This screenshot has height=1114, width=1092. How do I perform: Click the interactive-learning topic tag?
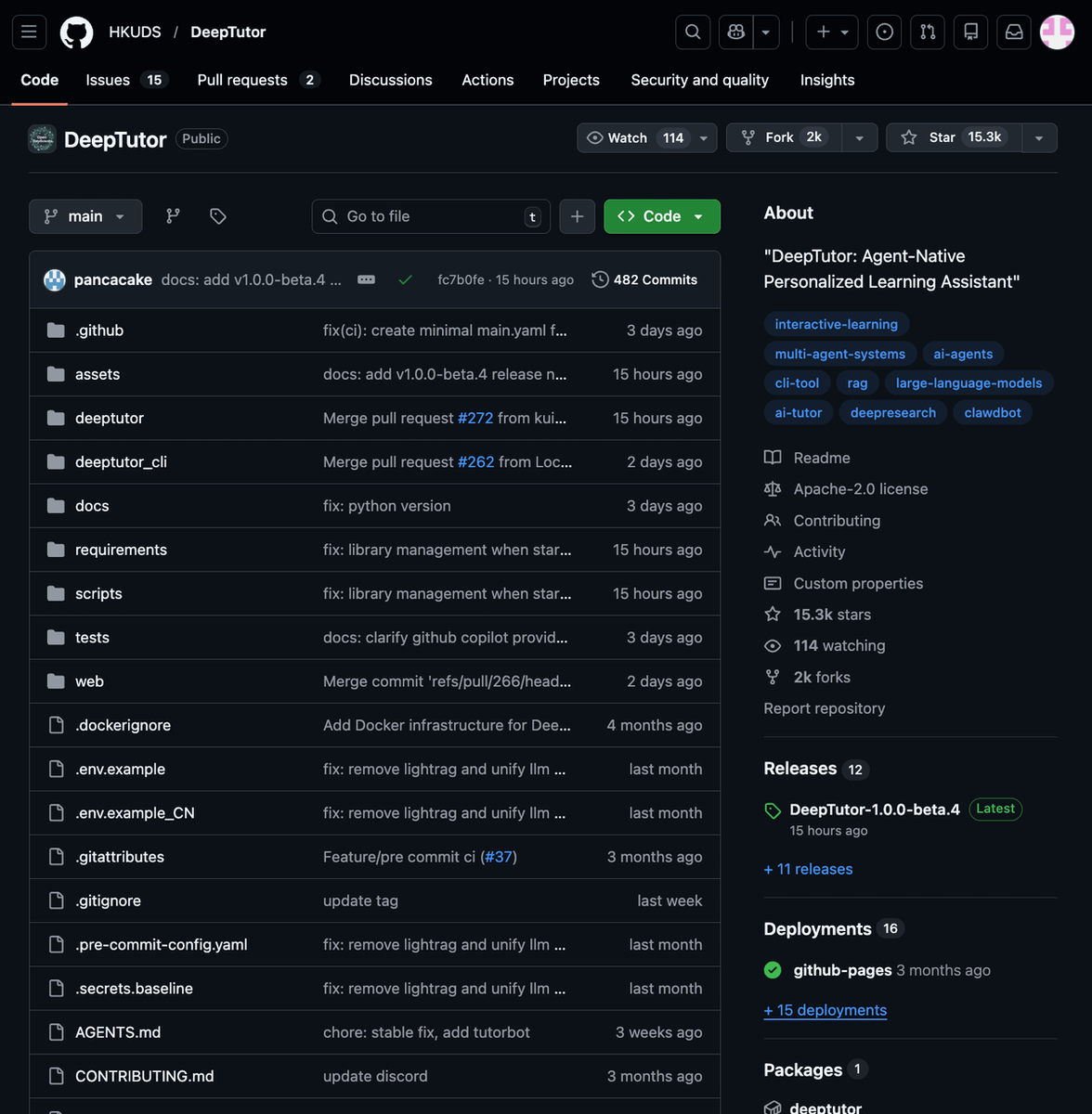click(x=836, y=324)
